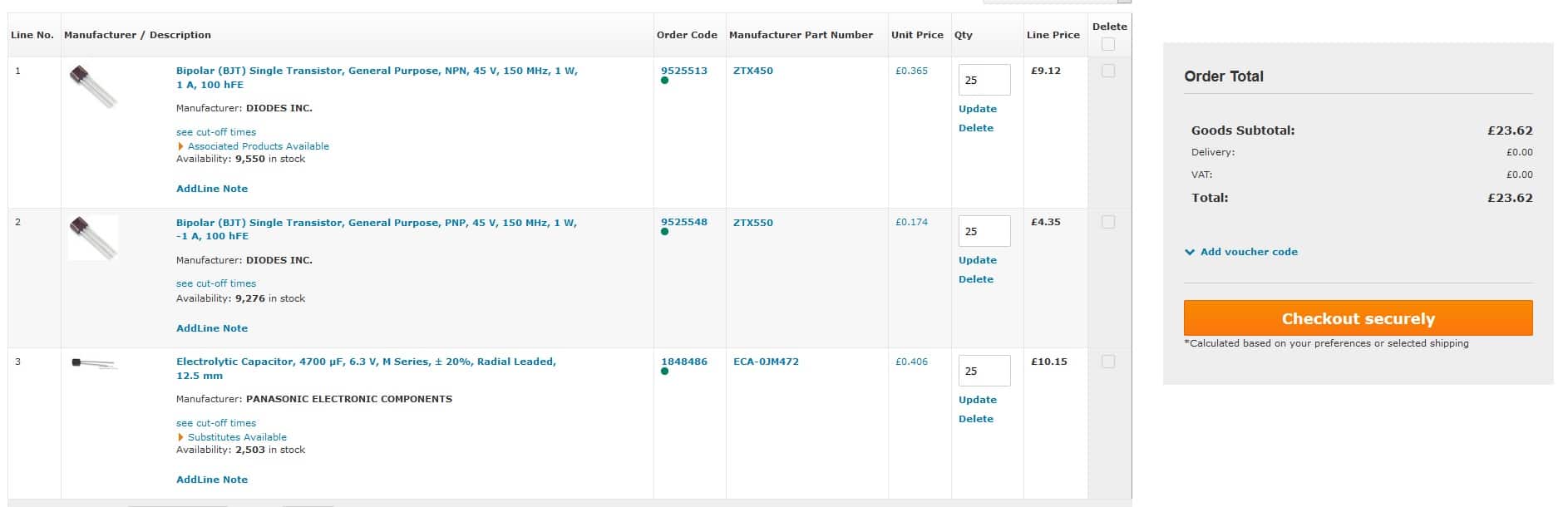Screen dimensions: 1568x507
Task: Click Update for the ZTX550 line
Action: tap(978, 260)
